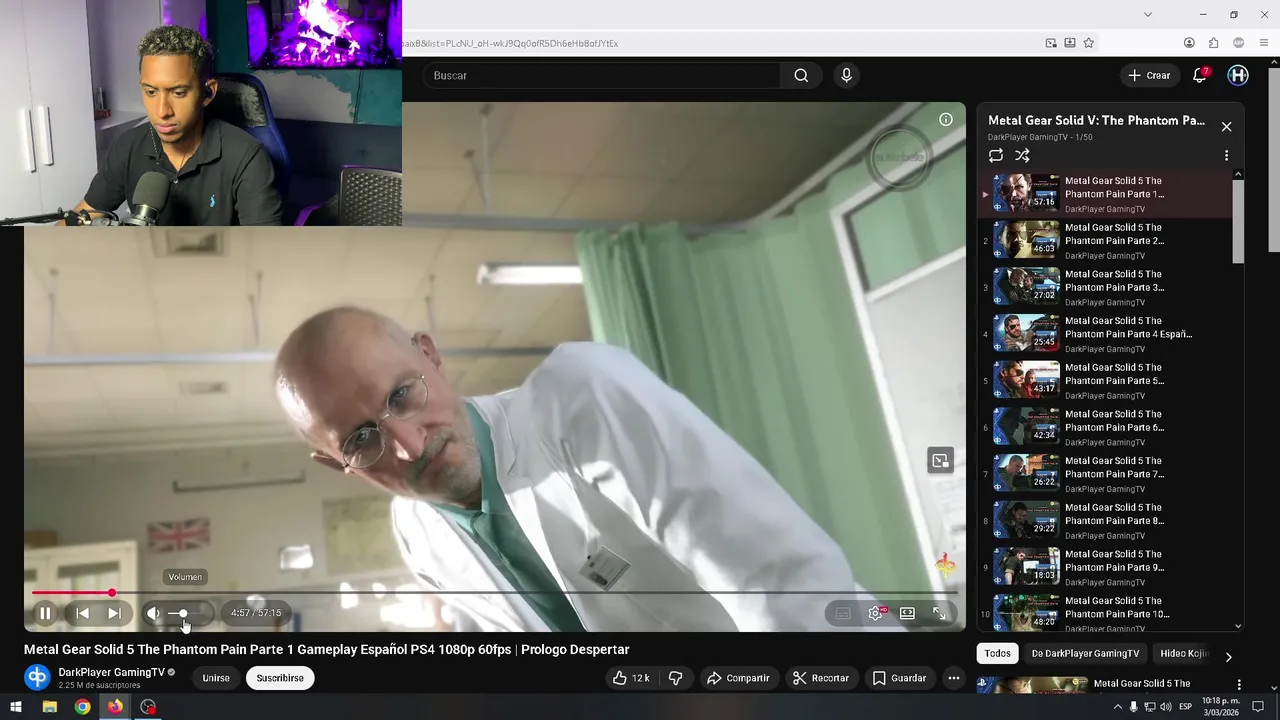Bookmark this page with the star icon
The width and height of the screenshot is (1280, 720).
[1089, 43]
